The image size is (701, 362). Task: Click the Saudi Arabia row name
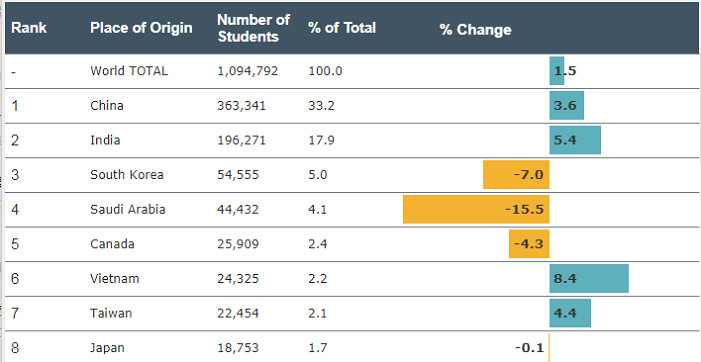(128, 209)
